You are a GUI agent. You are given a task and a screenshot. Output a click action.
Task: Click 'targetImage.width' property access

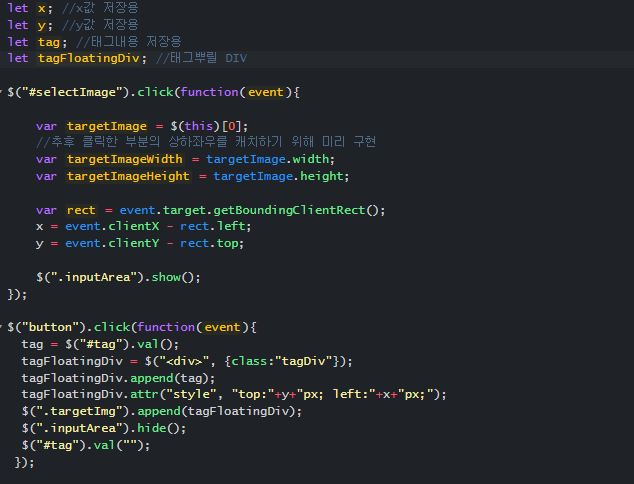click(x=268, y=159)
